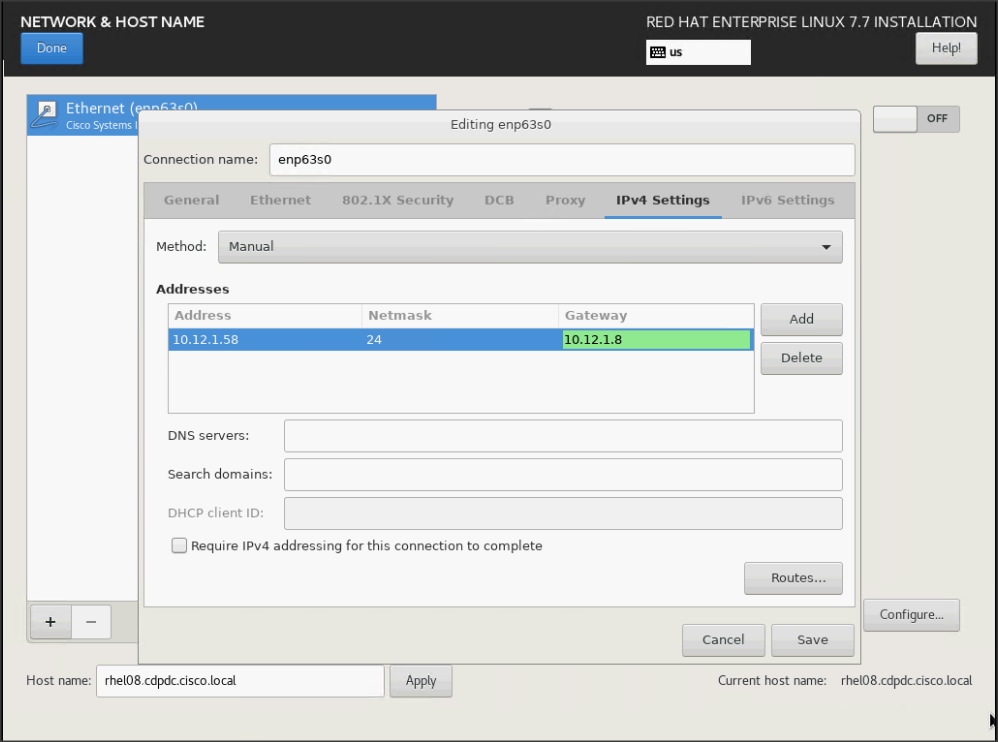Select the address cell 10.12.1.58
Screen dimensions: 998x742
pyautogui.click(x=265, y=340)
